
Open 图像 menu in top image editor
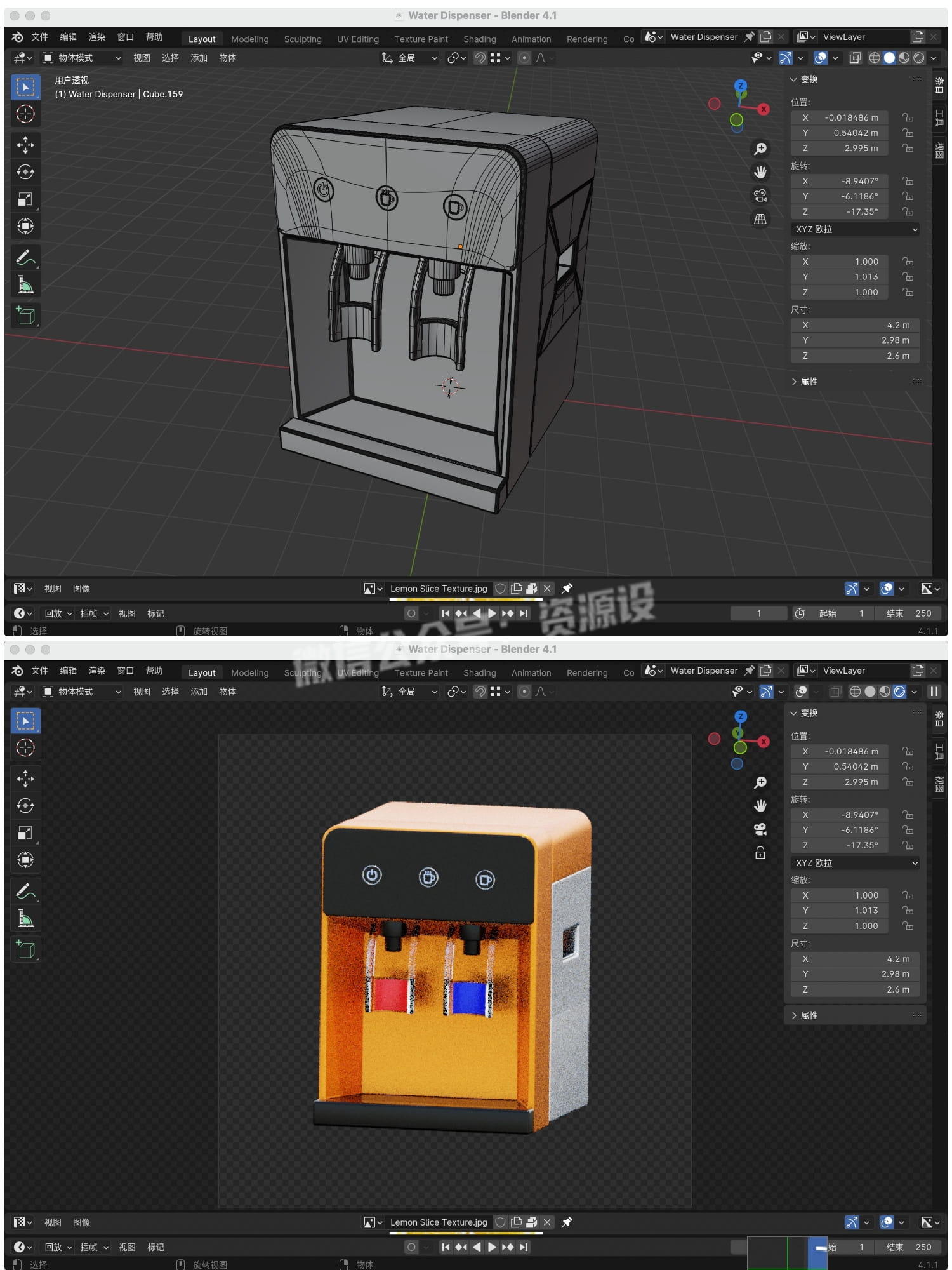tap(81, 589)
